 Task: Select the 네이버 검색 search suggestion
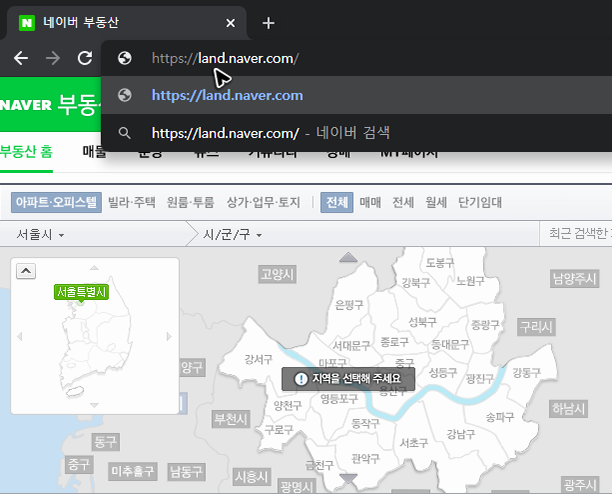click(x=356, y=133)
